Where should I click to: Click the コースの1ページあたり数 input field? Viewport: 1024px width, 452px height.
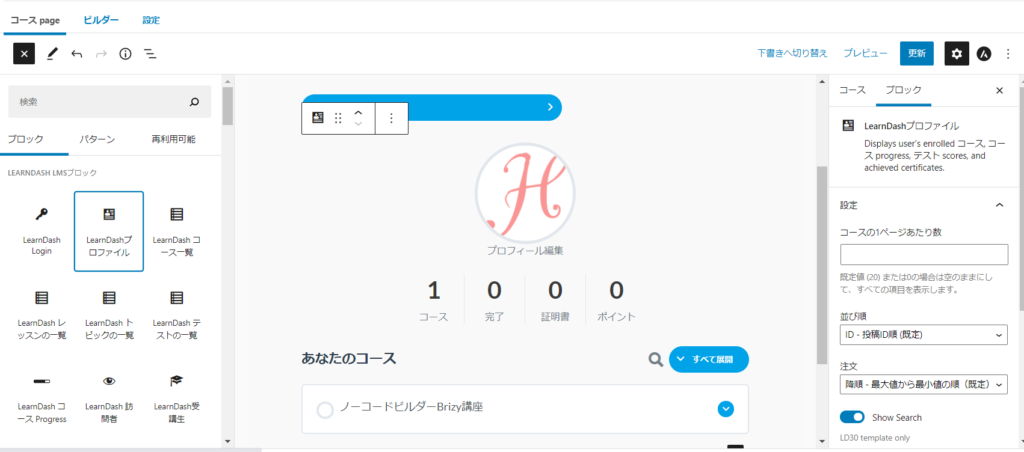click(923, 254)
